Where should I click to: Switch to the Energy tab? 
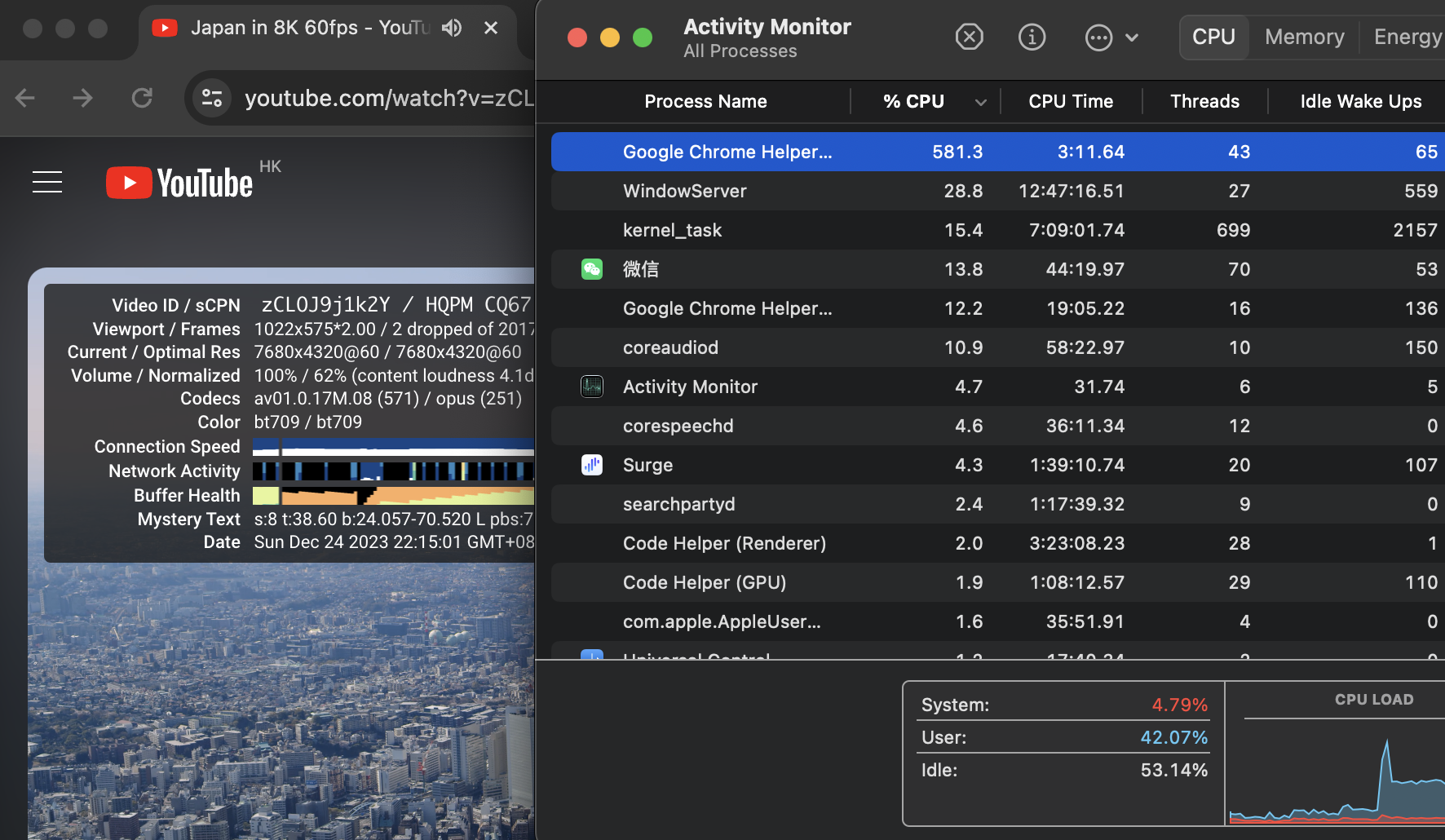click(1407, 37)
